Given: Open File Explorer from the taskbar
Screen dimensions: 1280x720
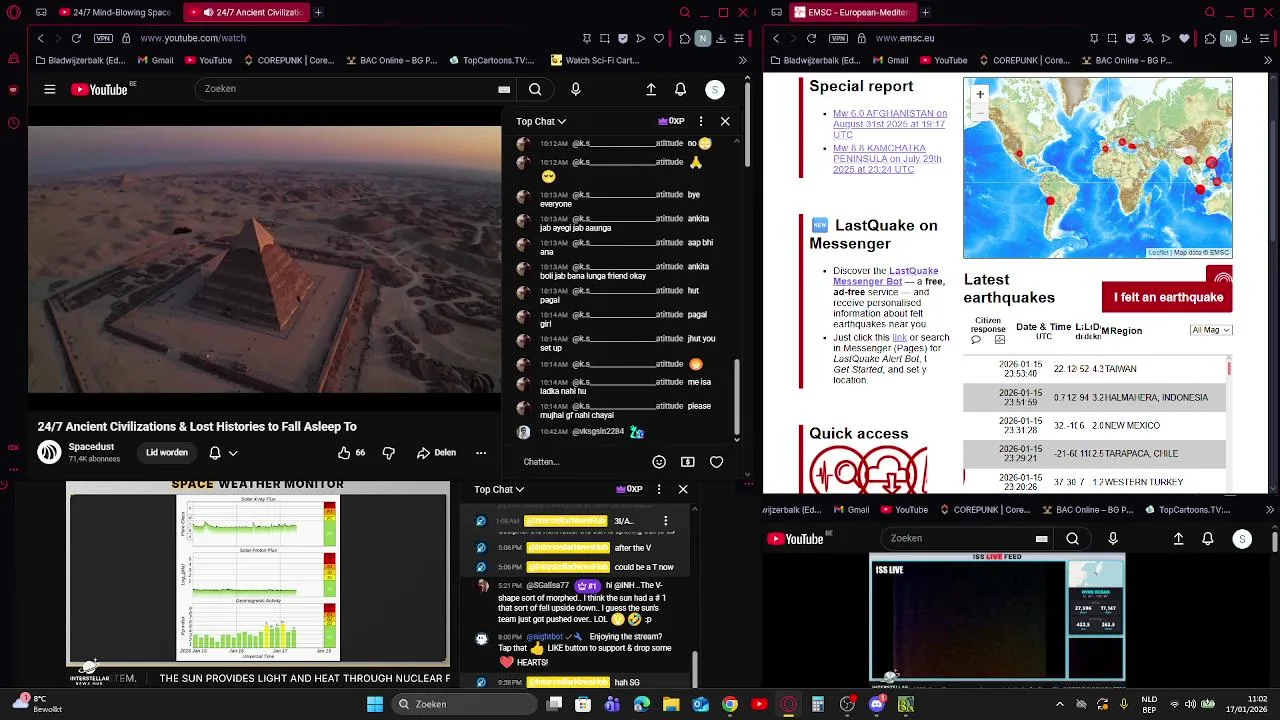Looking at the screenshot, I should 671,704.
